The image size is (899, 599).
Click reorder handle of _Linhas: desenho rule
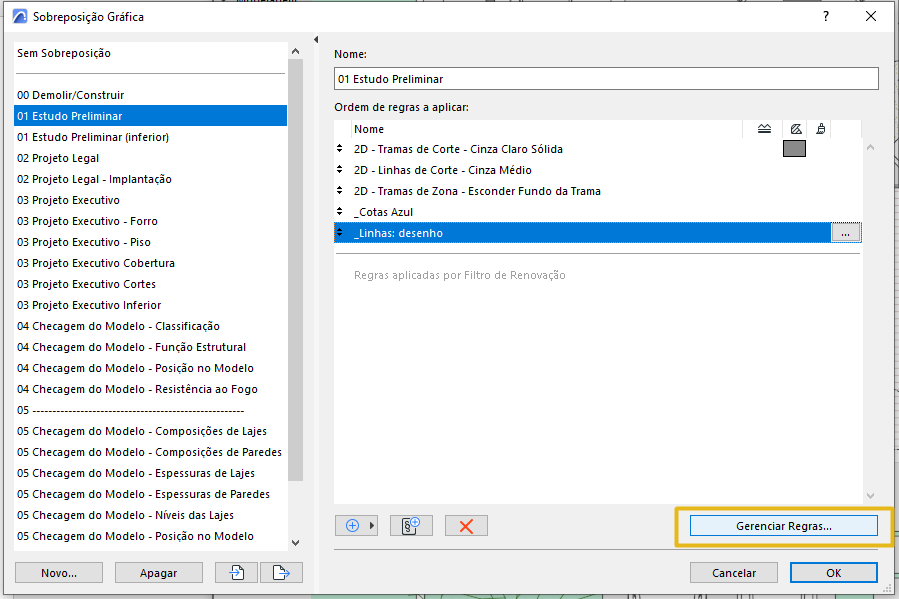[x=339, y=232]
